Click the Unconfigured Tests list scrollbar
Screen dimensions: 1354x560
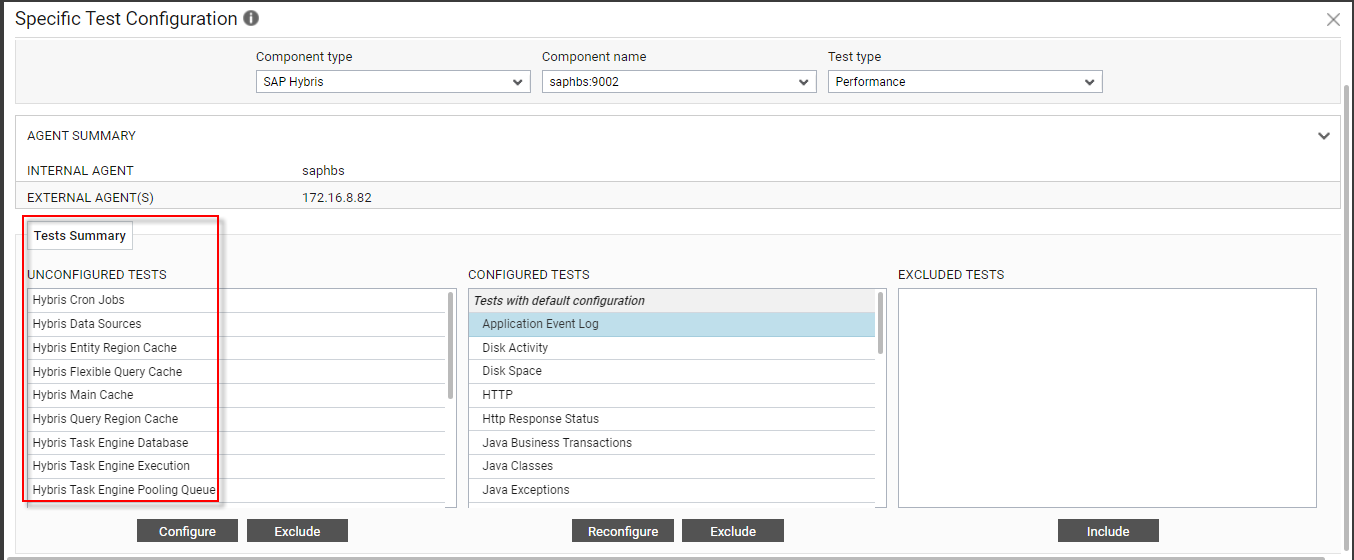coord(451,346)
